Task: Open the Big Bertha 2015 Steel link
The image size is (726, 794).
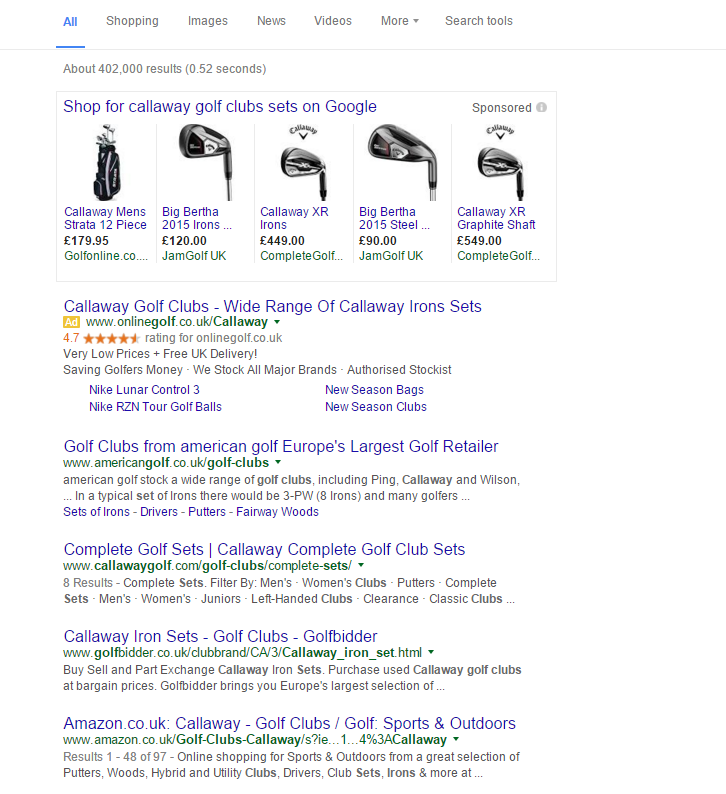Action: 394,218
